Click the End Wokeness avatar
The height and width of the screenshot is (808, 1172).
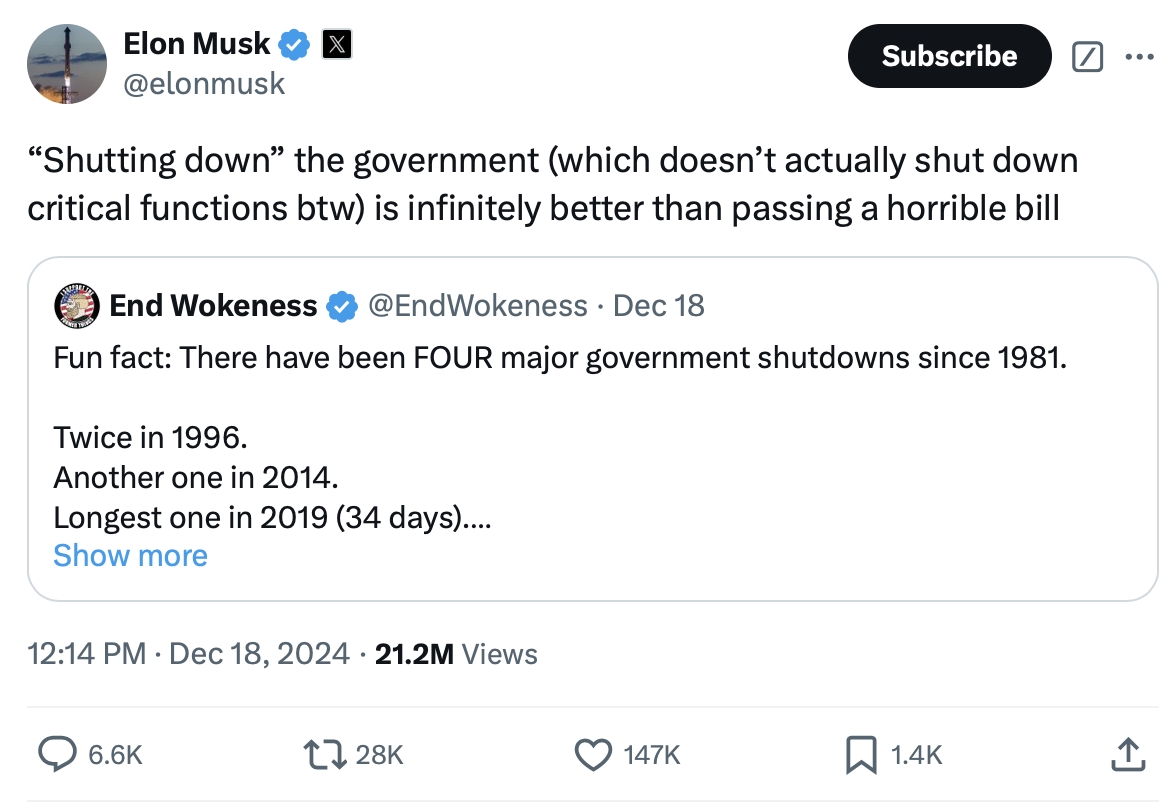(76, 305)
